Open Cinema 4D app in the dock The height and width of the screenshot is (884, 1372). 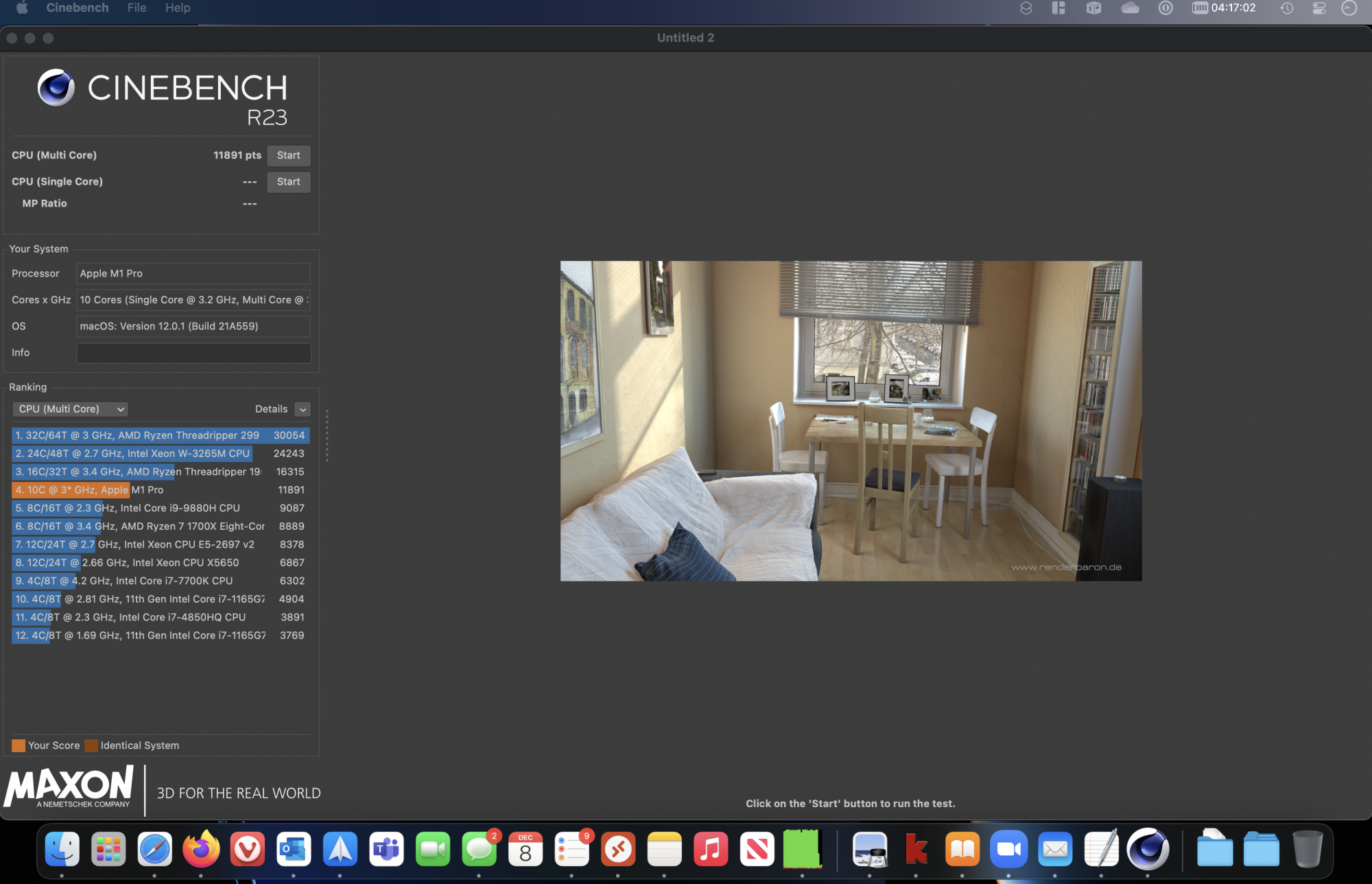click(1148, 849)
